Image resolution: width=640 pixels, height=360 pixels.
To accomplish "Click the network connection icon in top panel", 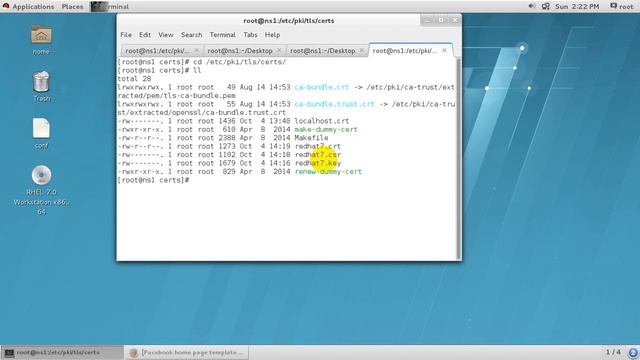I will [x=546, y=6].
